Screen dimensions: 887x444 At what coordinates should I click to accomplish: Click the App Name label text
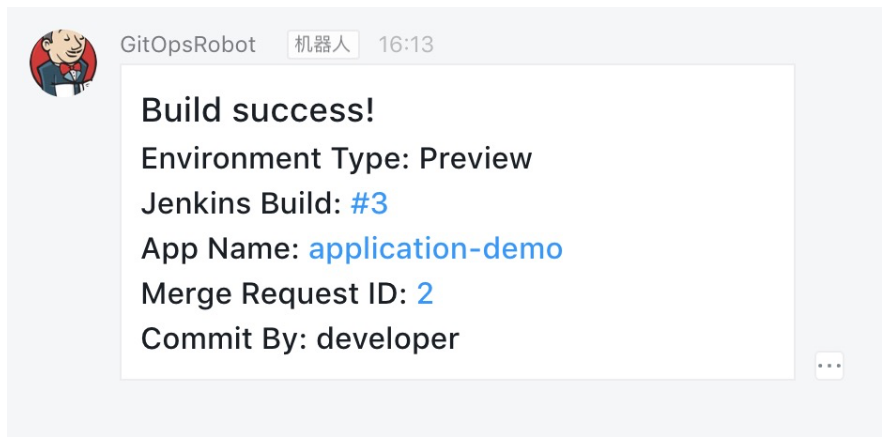pos(220,248)
